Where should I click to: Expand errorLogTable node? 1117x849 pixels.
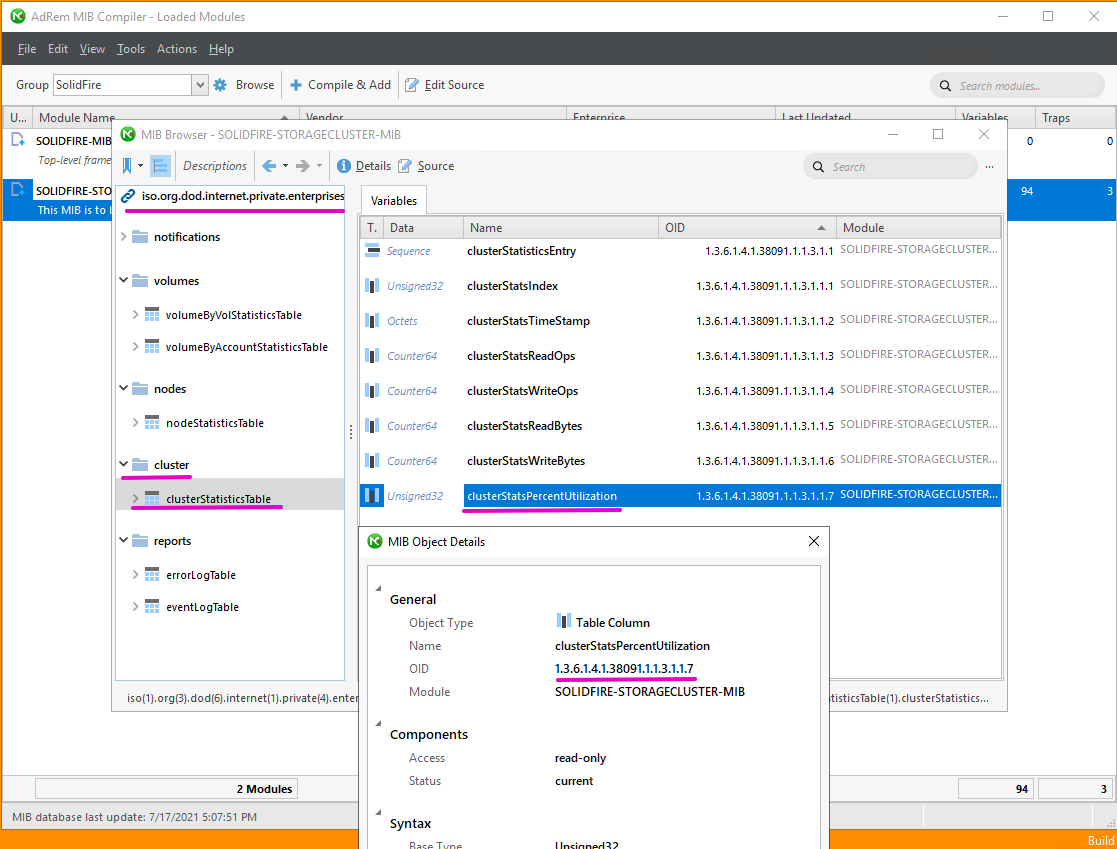click(135, 574)
